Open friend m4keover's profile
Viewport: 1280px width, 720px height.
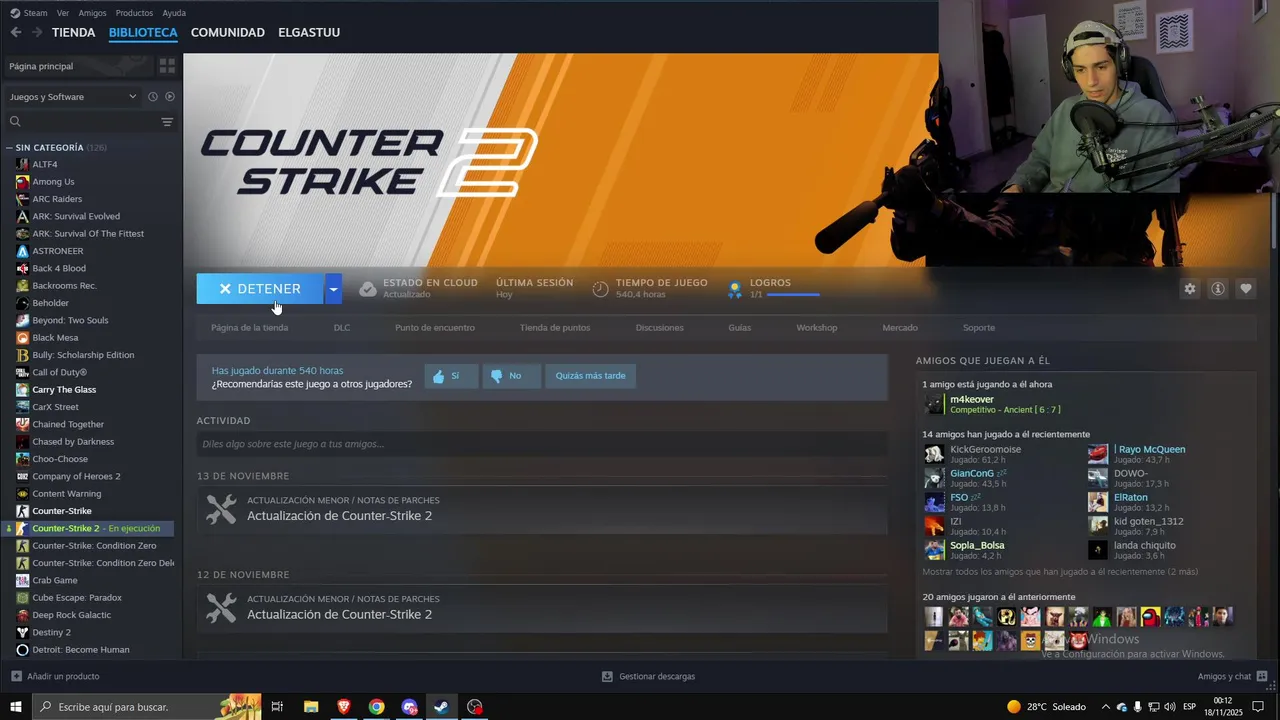(x=971, y=399)
